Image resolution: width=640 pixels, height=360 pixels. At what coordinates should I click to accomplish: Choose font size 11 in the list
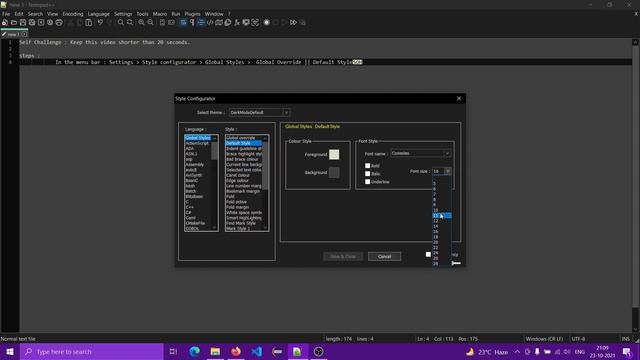click(x=442, y=216)
